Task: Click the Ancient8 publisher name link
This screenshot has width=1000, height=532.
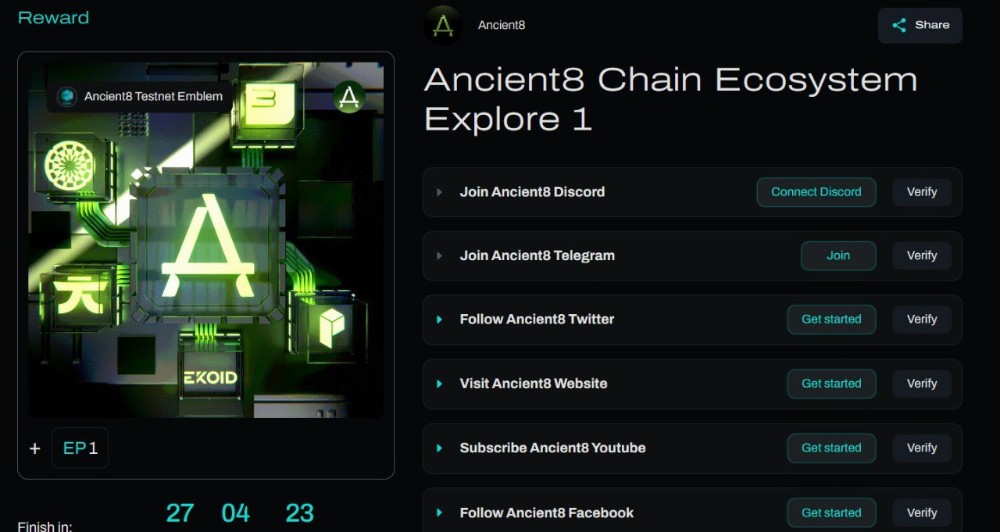Action: point(501,26)
